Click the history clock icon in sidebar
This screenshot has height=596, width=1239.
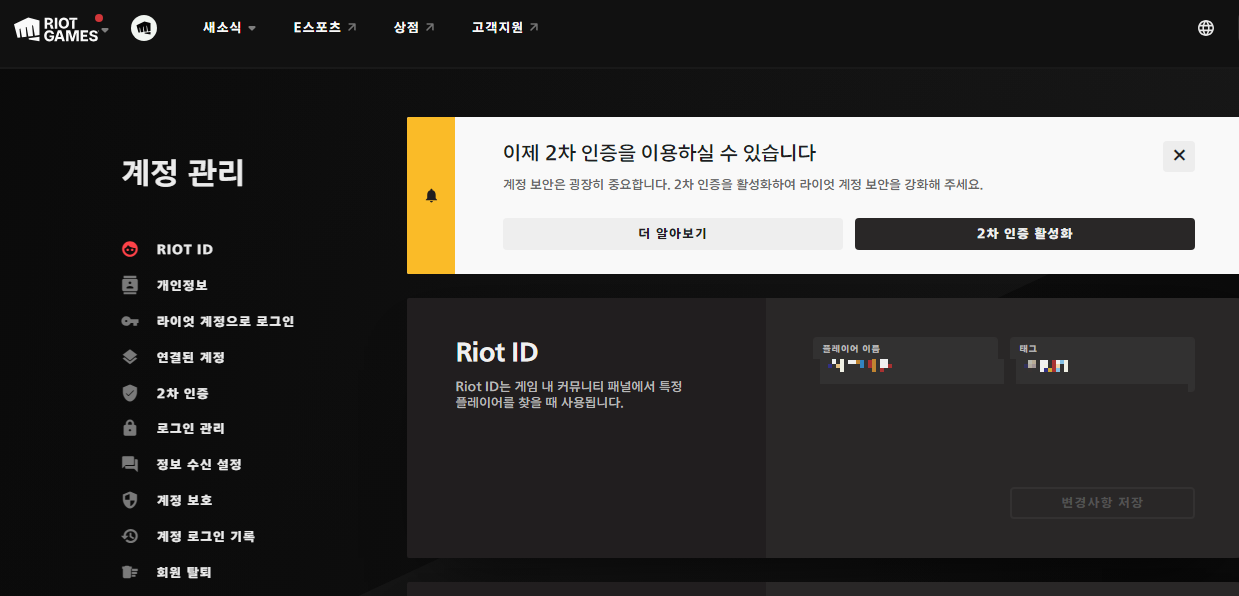click(x=130, y=536)
